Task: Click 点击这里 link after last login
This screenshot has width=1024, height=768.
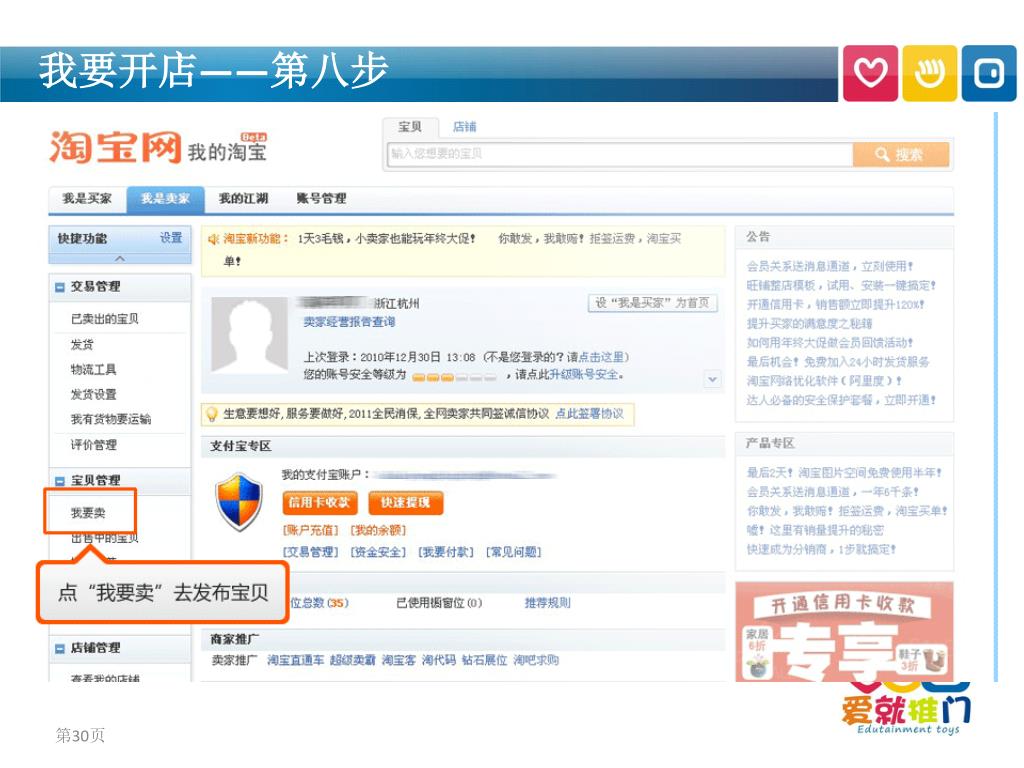Action: pyautogui.click(x=601, y=357)
